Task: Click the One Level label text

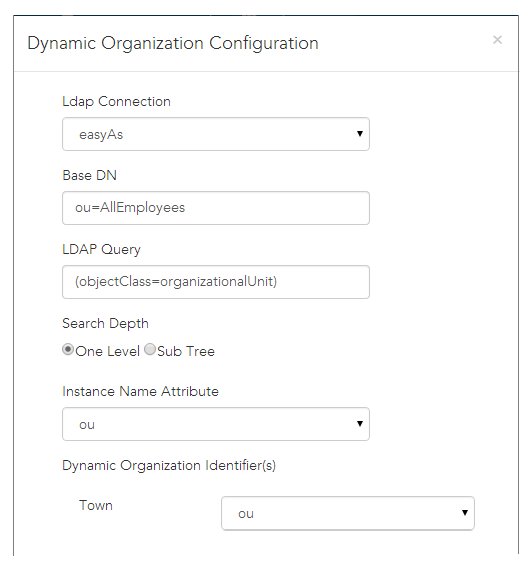Action: (x=108, y=351)
